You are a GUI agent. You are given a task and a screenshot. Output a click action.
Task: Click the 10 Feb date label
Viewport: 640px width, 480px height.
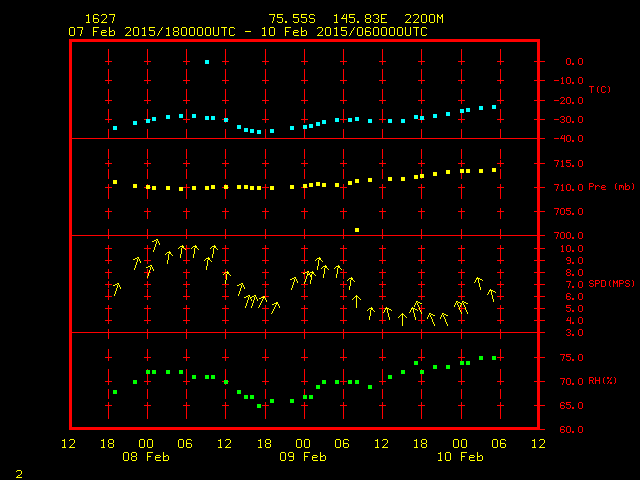[460, 456]
